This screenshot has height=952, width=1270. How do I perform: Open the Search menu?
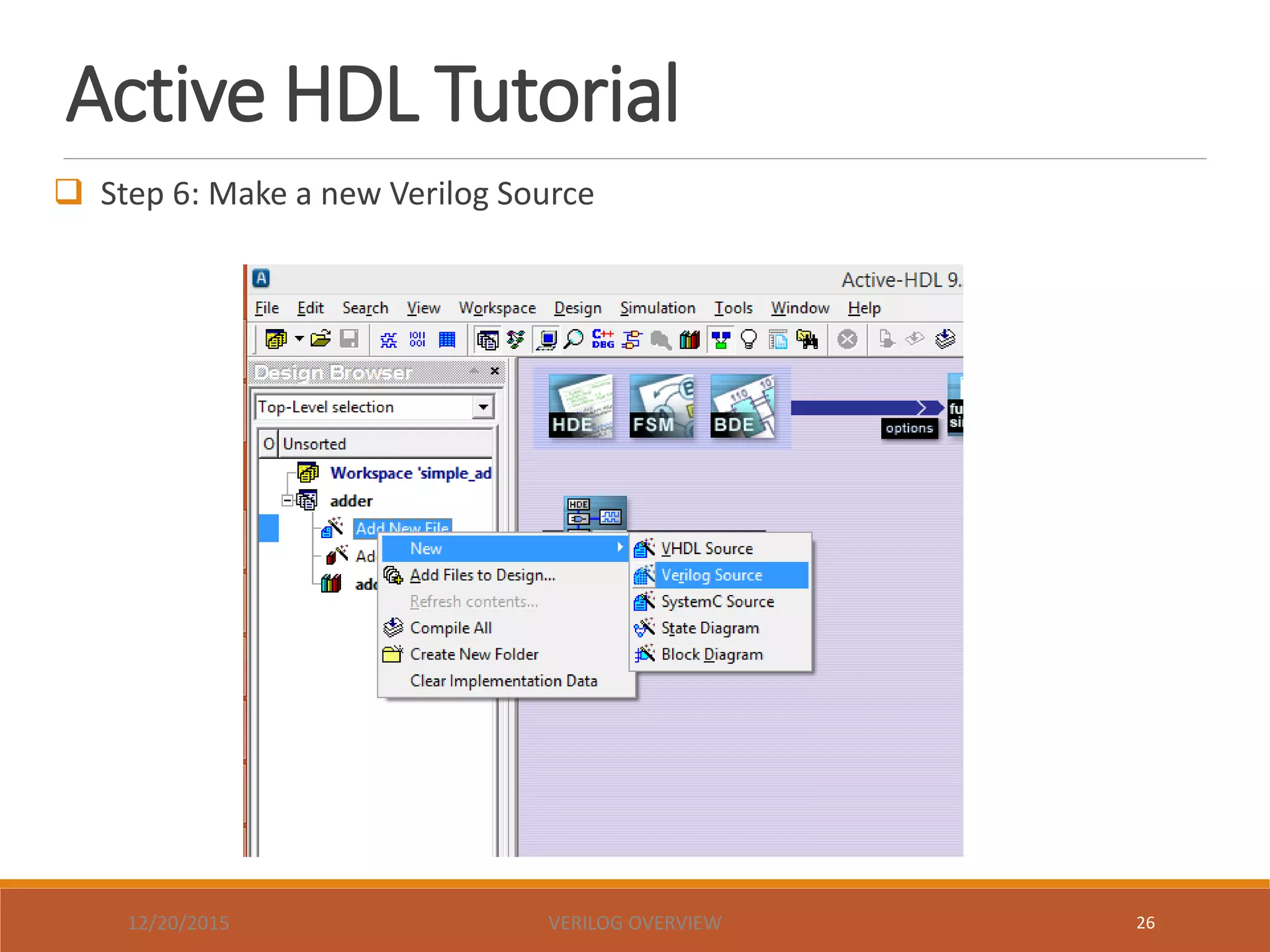click(365, 308)
